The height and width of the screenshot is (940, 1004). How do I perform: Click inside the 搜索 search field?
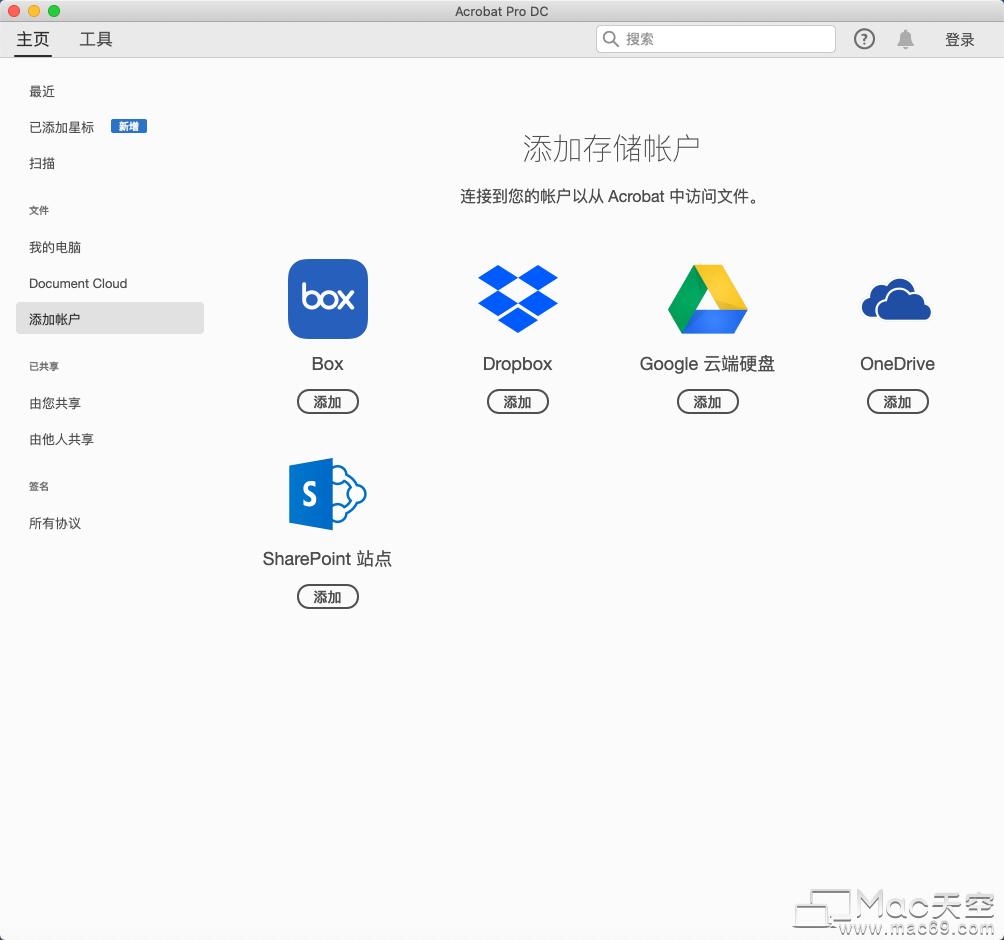(715, 39)
